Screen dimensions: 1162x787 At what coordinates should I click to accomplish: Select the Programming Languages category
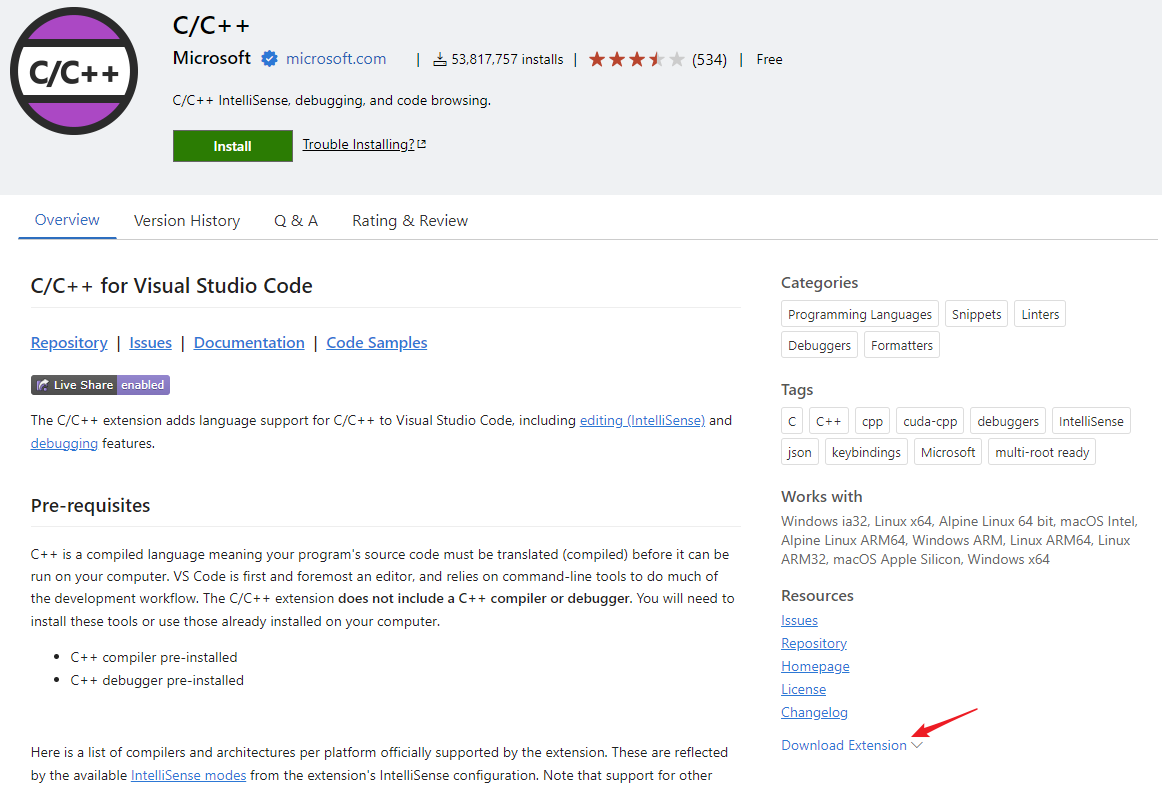pos(860,314)
